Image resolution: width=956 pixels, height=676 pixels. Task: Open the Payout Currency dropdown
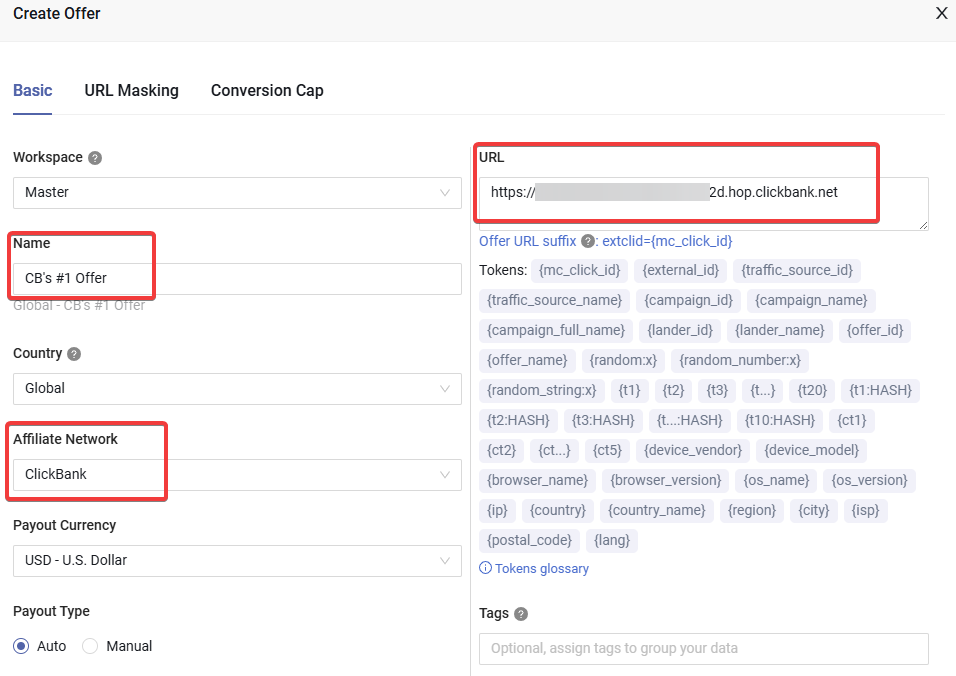pyautogui.click(x=237, y=561)
